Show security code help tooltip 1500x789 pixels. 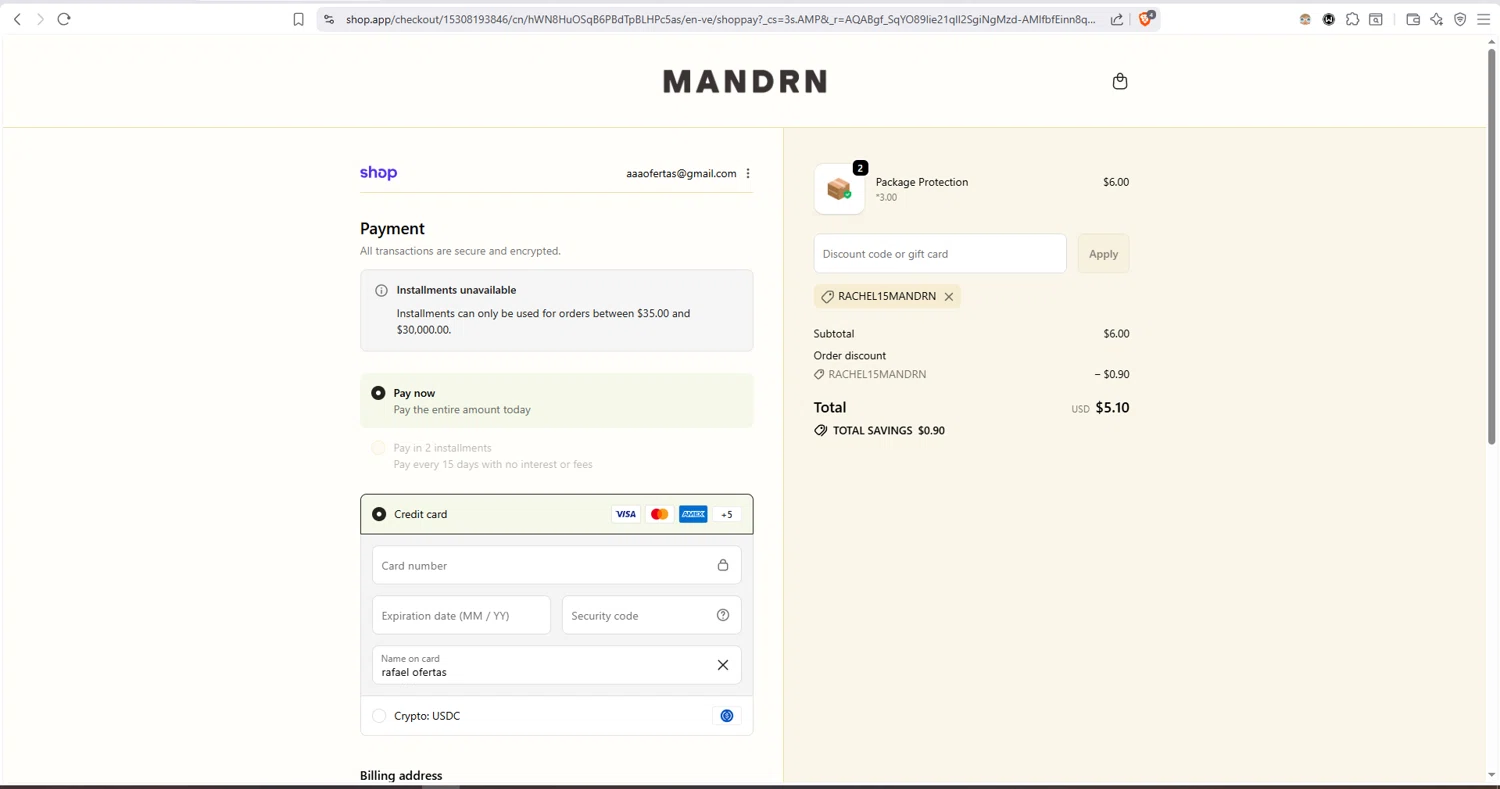(723, 615)
